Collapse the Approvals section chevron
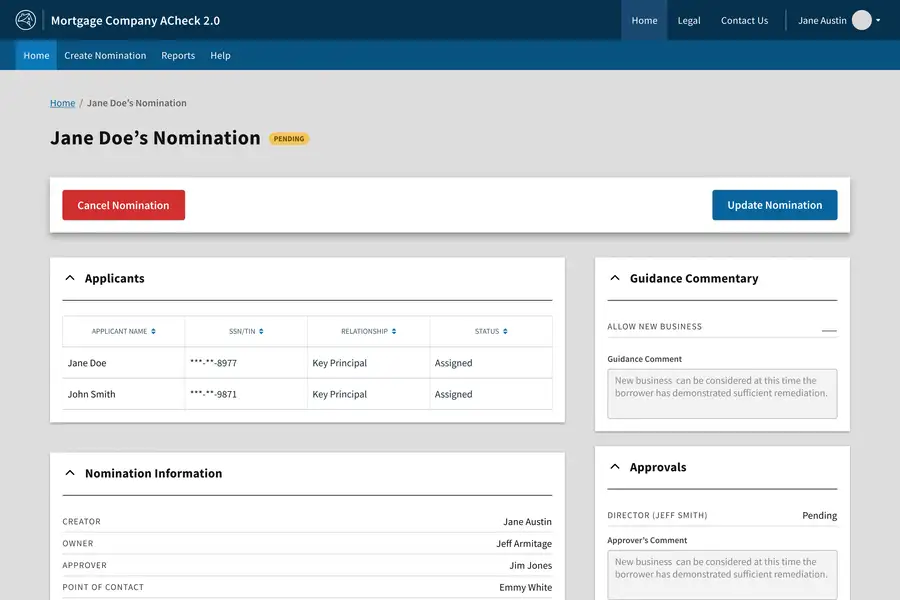The height and width of the screenshot is (600, 900). [x=615, y=467]
